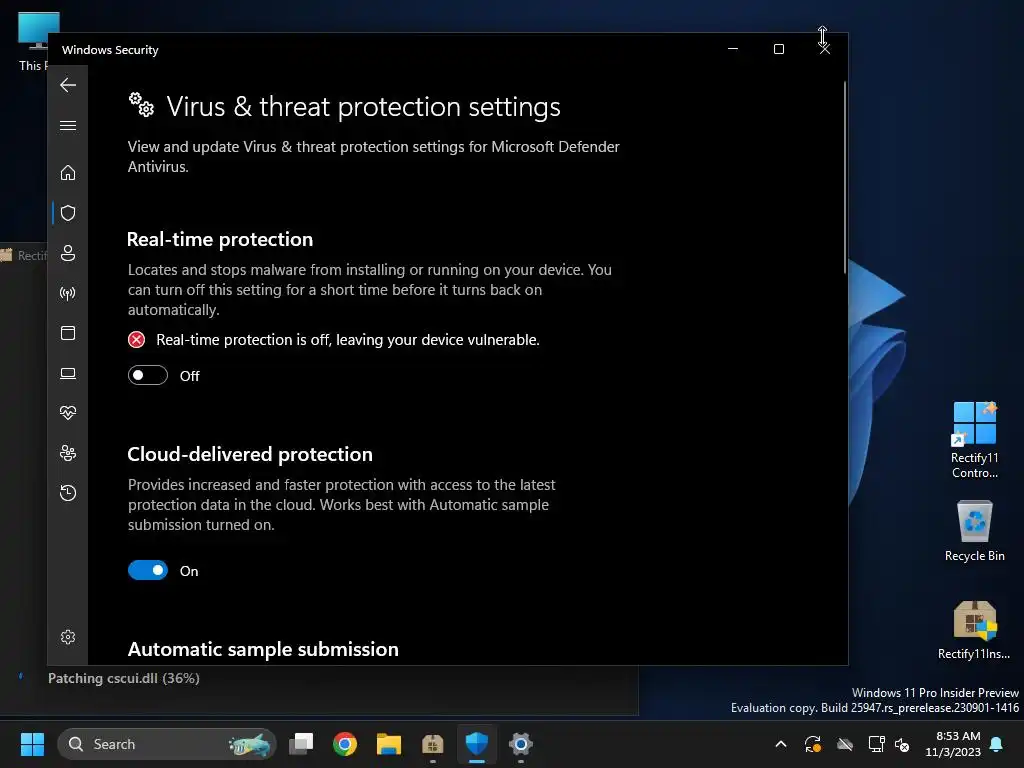Turn off Cloud-delivered protection toggle

148,571
